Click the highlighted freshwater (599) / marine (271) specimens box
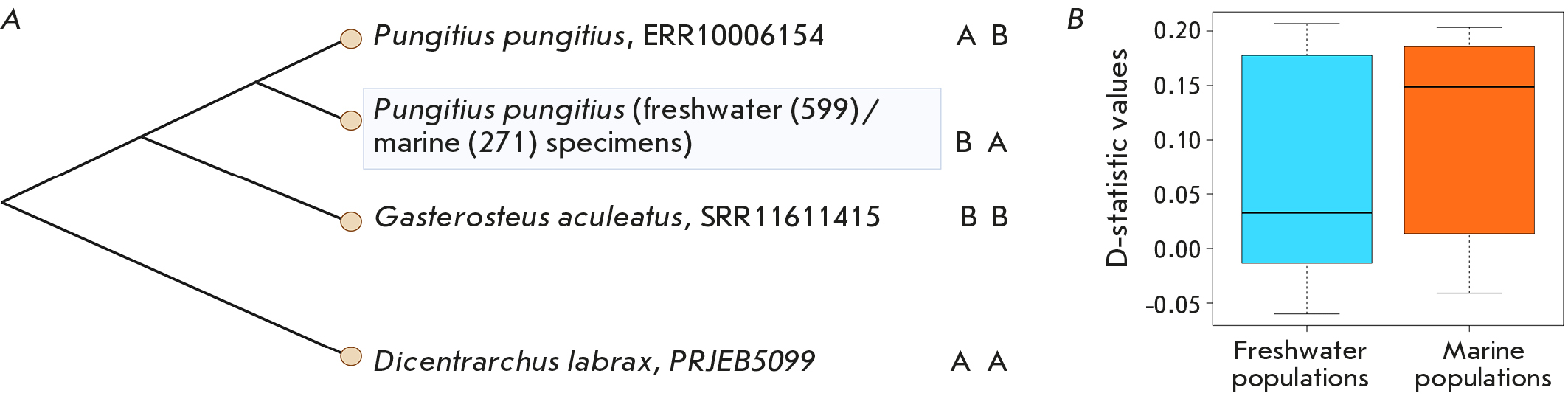Viewport: 1568px width, 410px height. pos(651,128)
